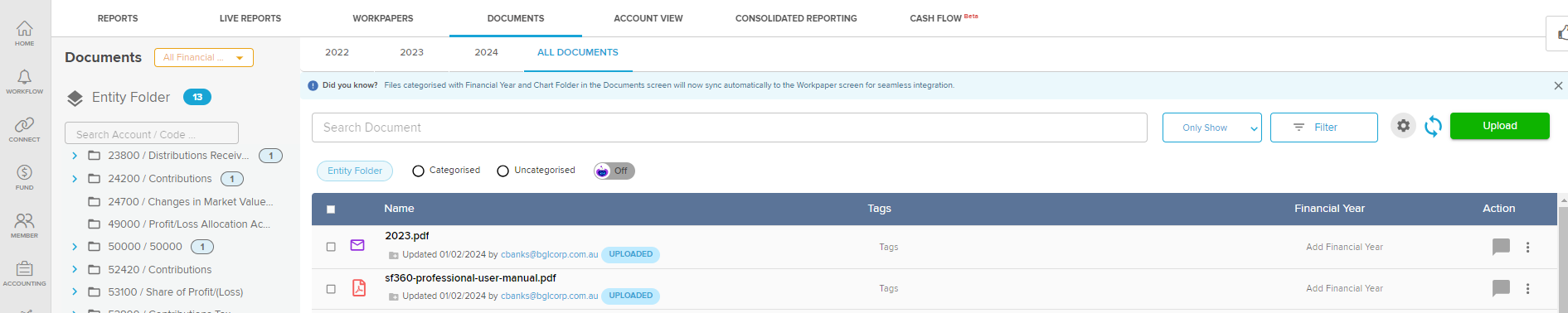Expand the 23800 / Distributions Receivable folder
The image size is (1568, 313).
[75, 156]
